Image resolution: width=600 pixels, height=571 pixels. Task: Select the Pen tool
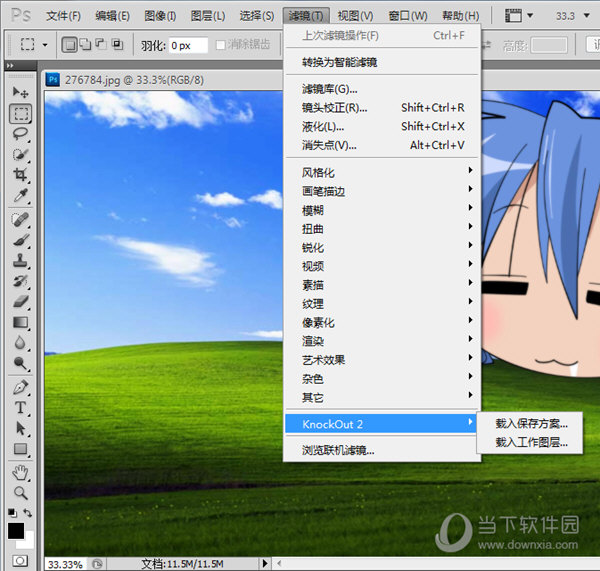pos(20,387)
